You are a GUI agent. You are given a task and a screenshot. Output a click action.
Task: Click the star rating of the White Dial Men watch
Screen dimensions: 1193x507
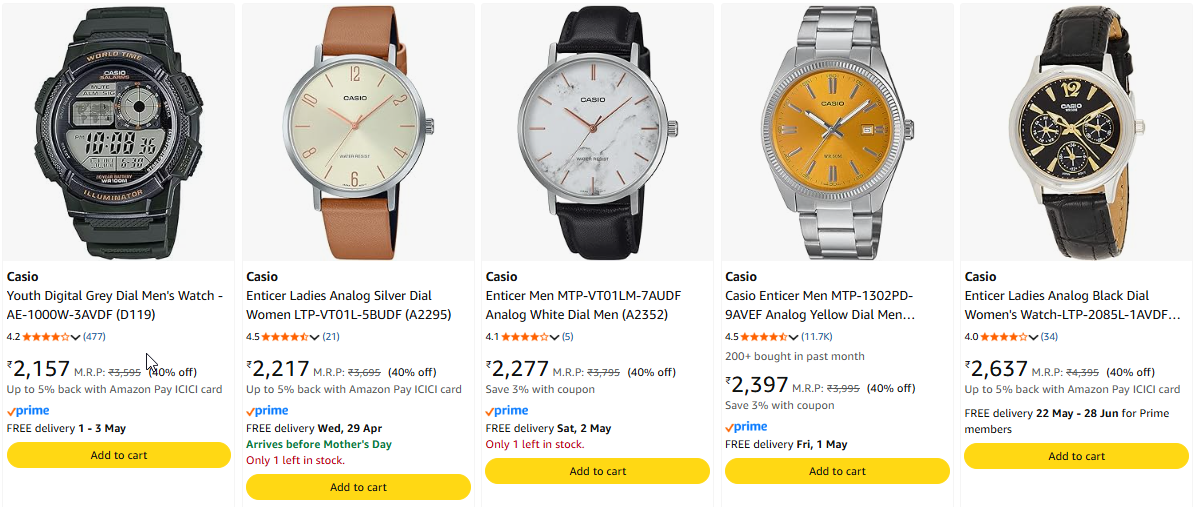pos(526,337)
